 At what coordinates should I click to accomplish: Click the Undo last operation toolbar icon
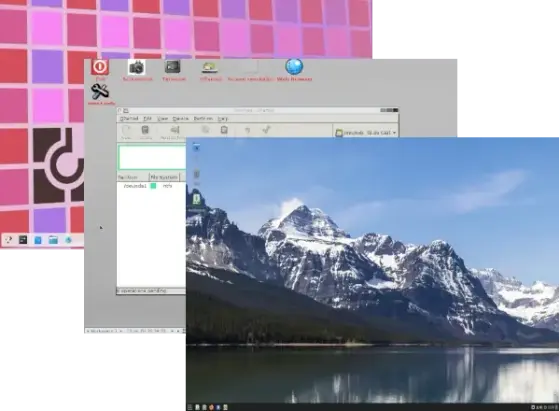pos(247,130)
